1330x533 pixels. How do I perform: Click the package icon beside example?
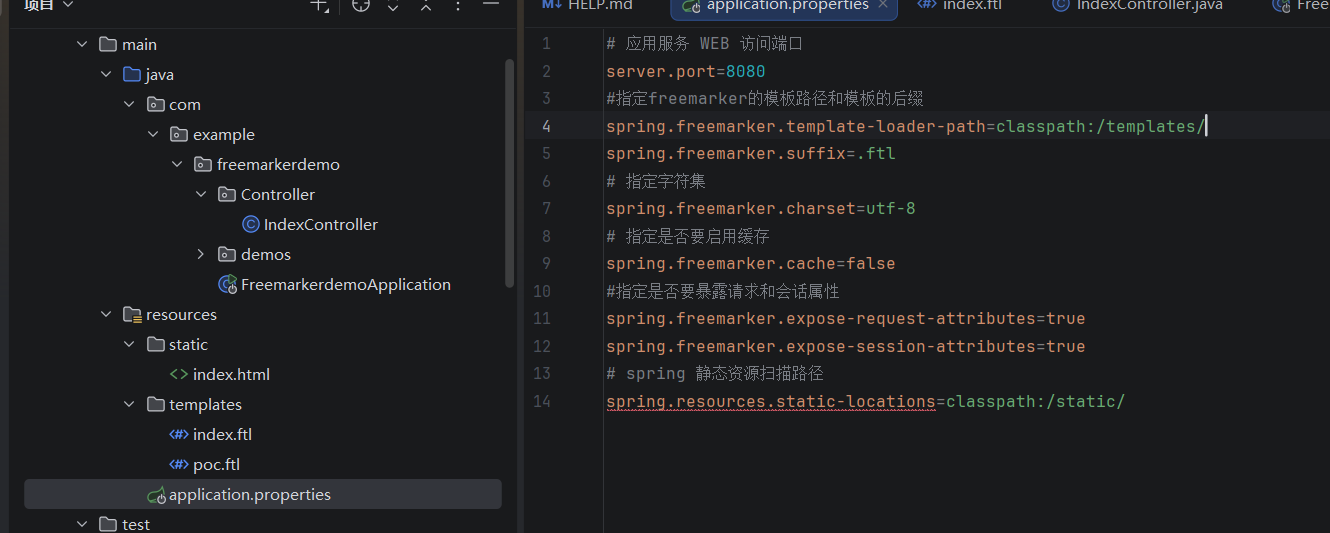pos(180,134)
